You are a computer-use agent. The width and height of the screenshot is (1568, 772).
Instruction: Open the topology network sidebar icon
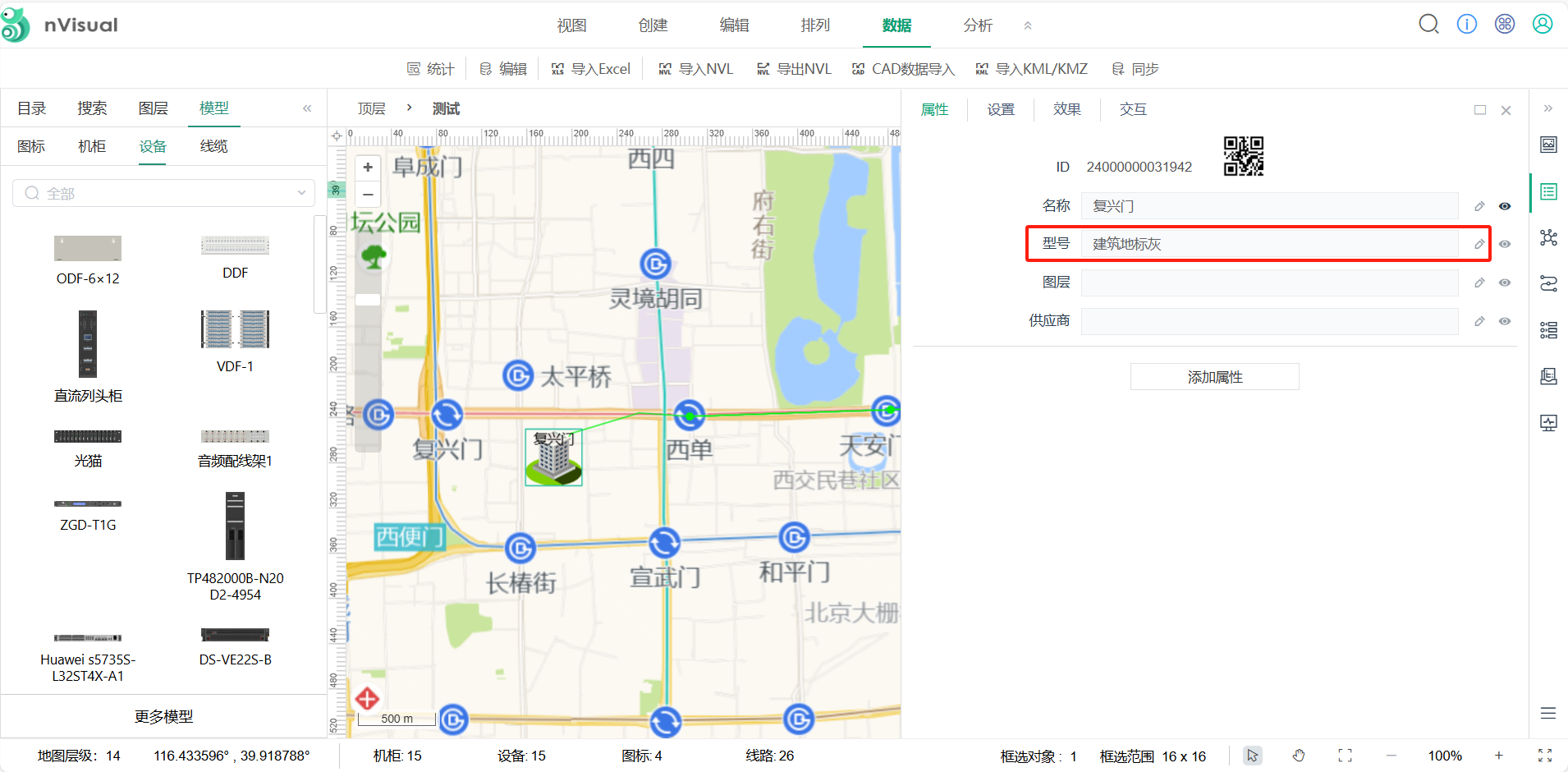click(x=1548, y=238)
